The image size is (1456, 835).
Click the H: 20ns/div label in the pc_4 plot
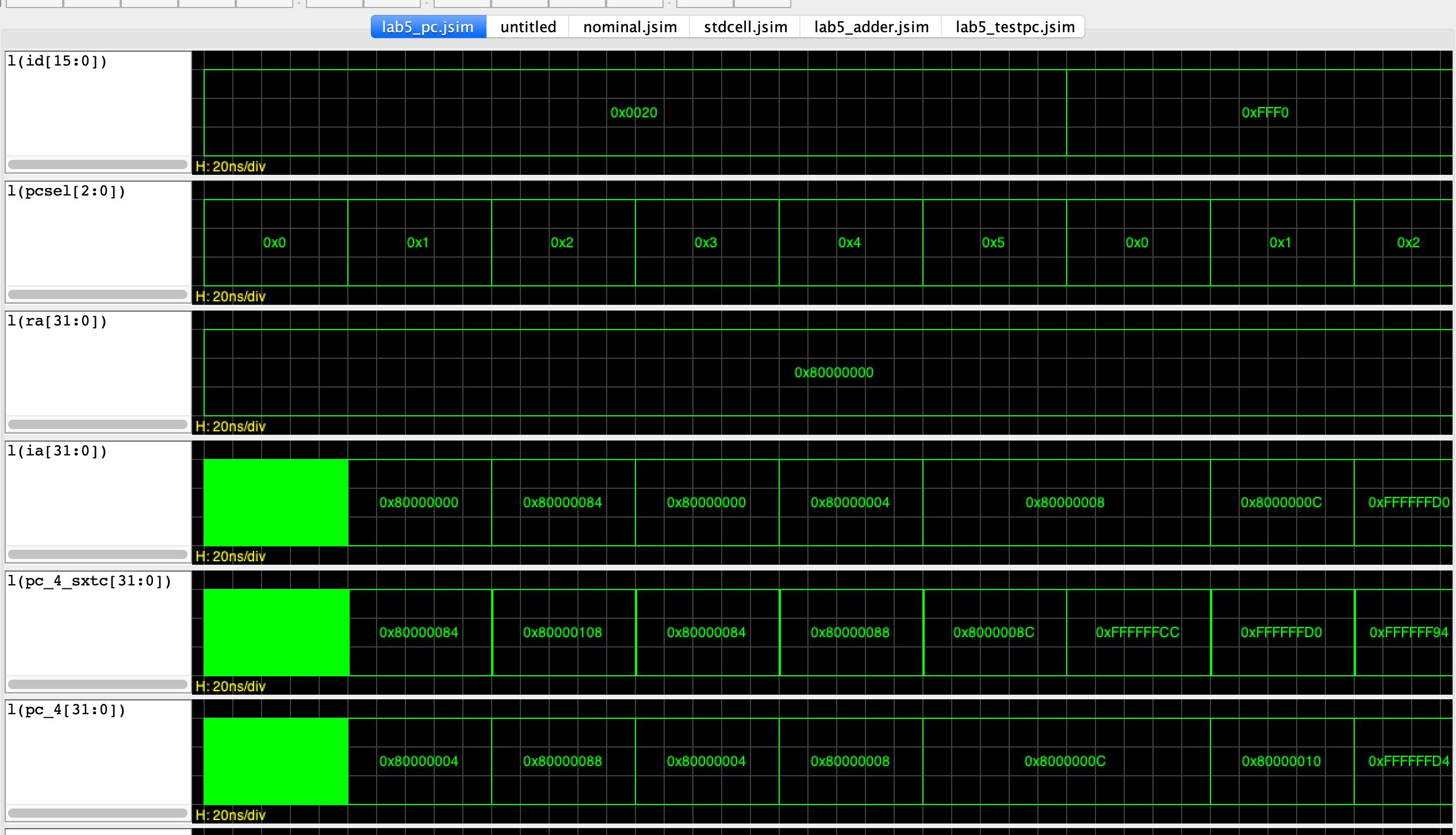point(231,815)
